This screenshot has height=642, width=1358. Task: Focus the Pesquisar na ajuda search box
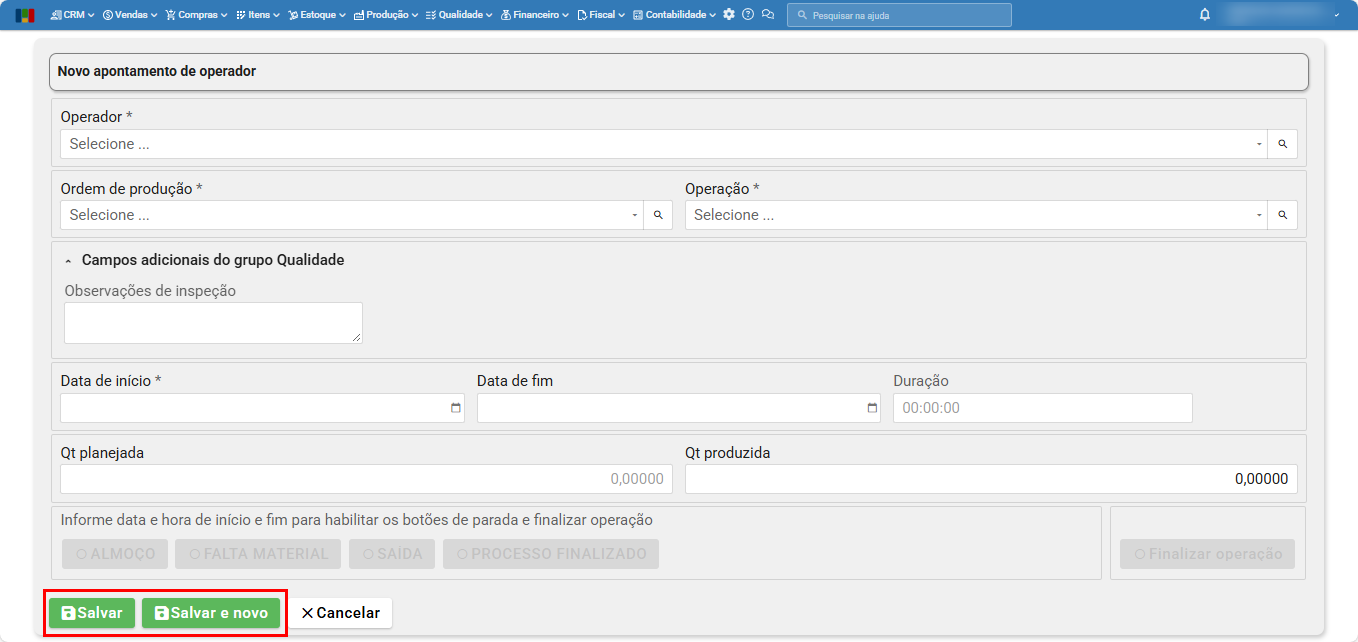(x=899, y=15)
